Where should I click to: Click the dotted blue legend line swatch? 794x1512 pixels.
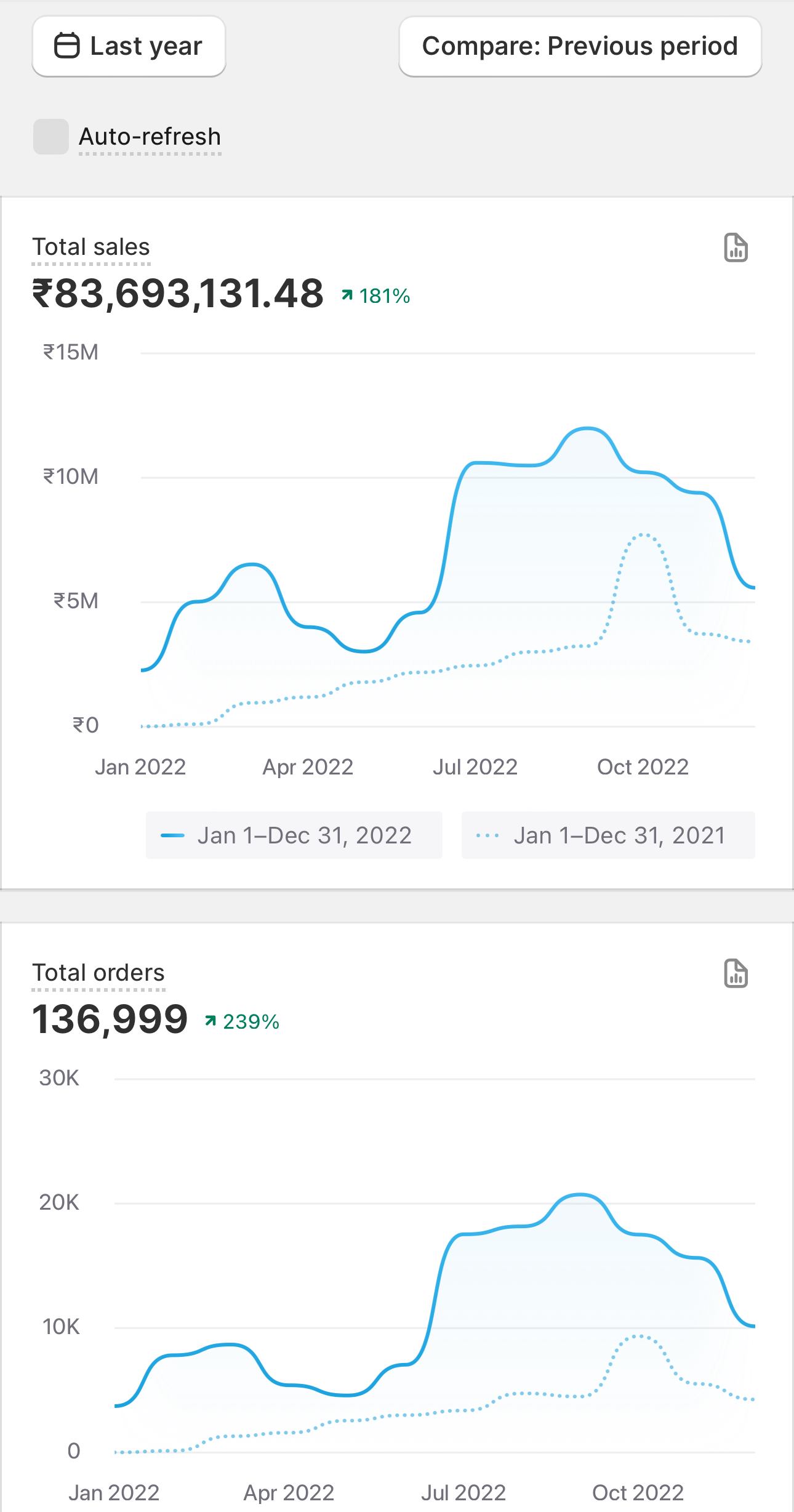487,835
